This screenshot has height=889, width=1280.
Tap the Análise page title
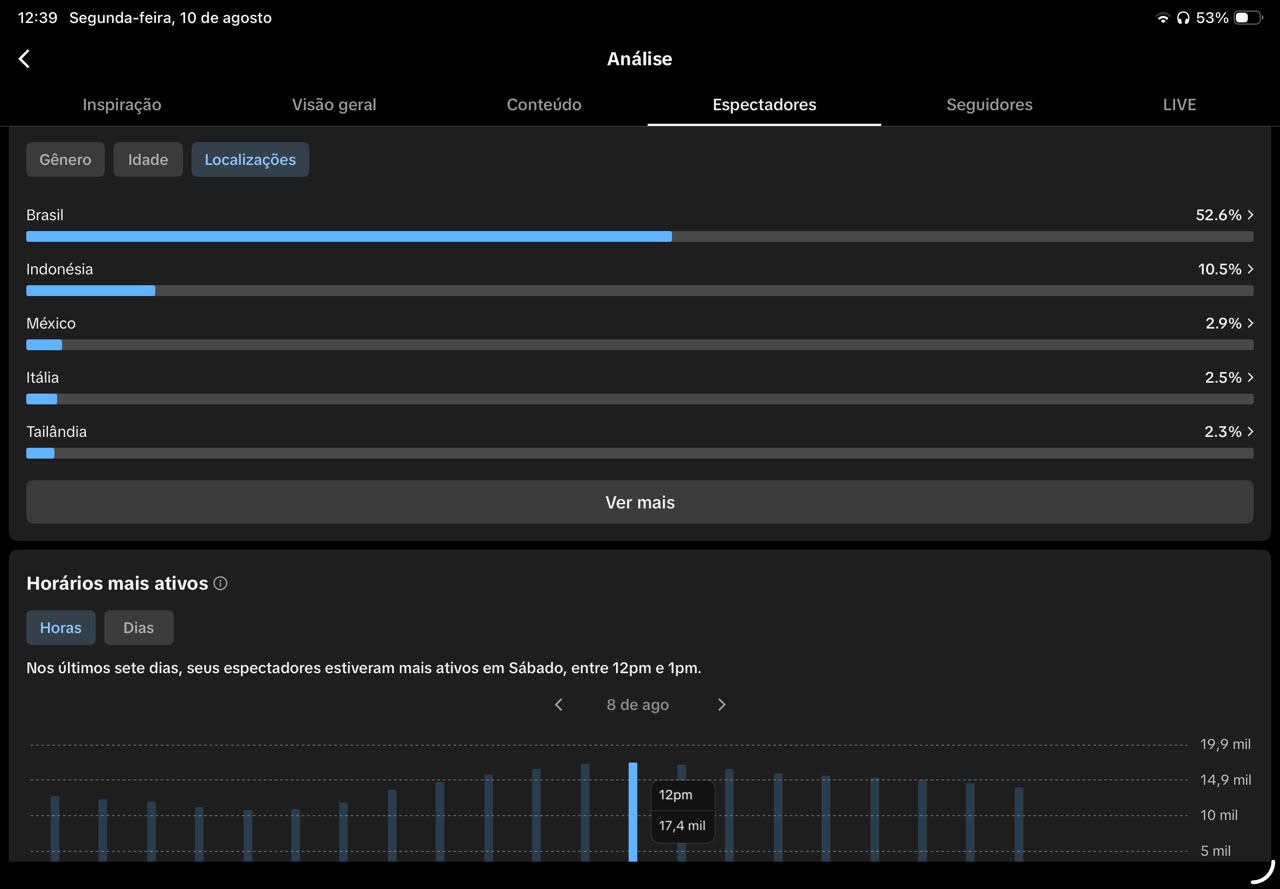point(640,59)
